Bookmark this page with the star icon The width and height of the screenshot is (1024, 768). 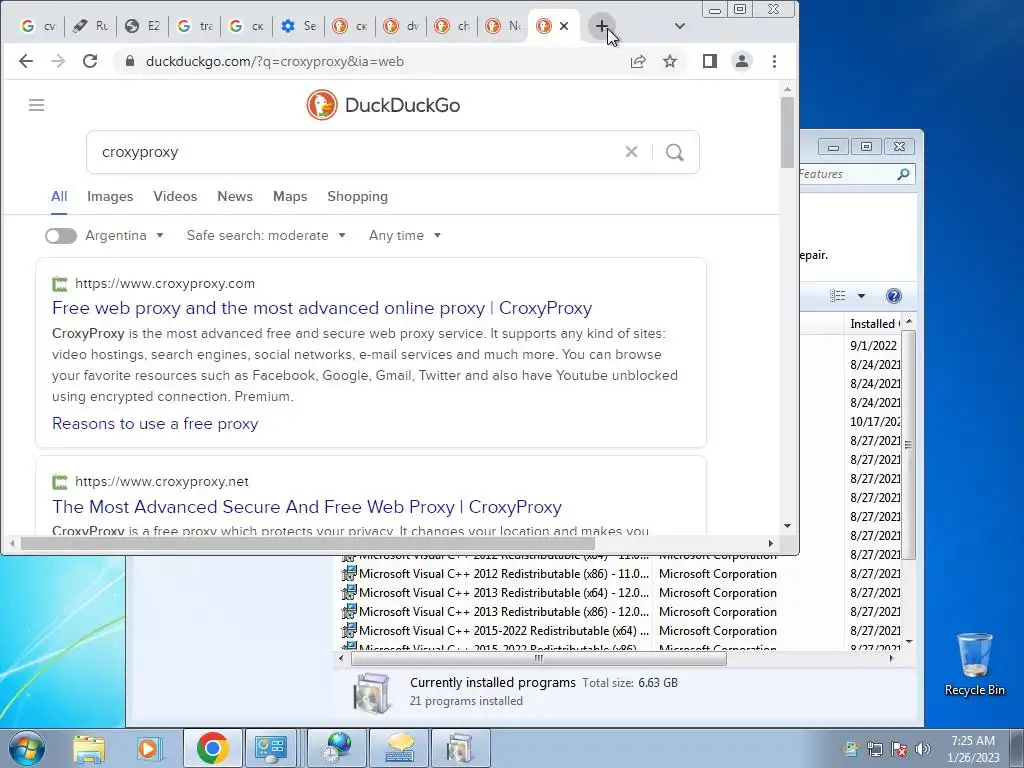pos(670,61)
